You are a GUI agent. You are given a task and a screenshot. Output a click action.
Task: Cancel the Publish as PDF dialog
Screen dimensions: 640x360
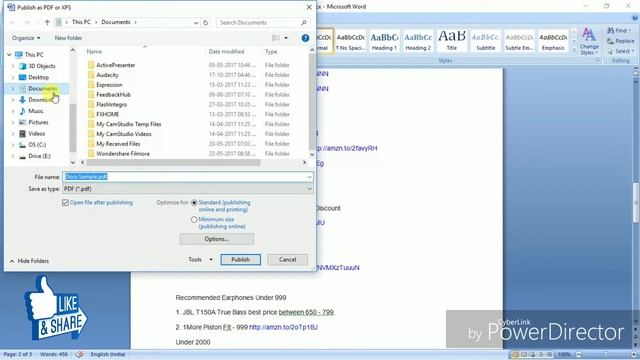click(x=287, y=260)
